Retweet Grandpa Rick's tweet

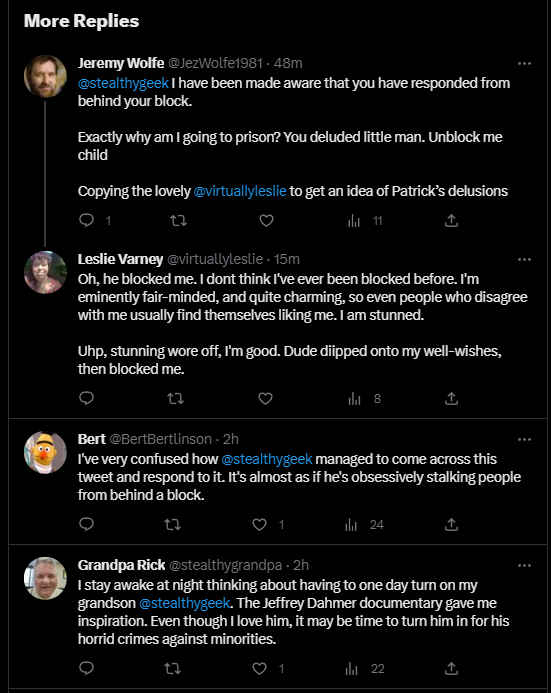coord(172,668)
